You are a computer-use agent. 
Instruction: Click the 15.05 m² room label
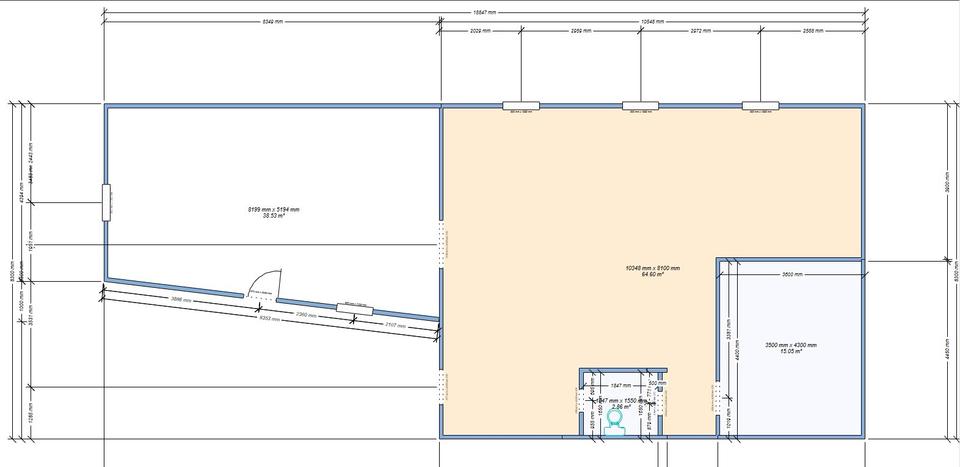pyautogui.click(x=790, y=348)
